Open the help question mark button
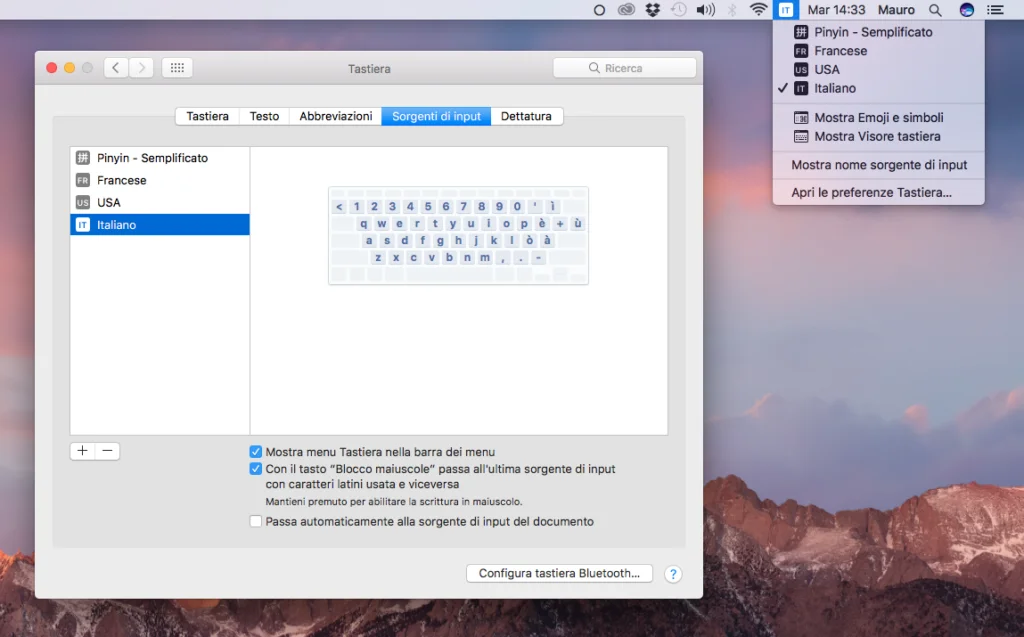The height and width of the screenshot is (637, 1024). click(x=673, y=574)
